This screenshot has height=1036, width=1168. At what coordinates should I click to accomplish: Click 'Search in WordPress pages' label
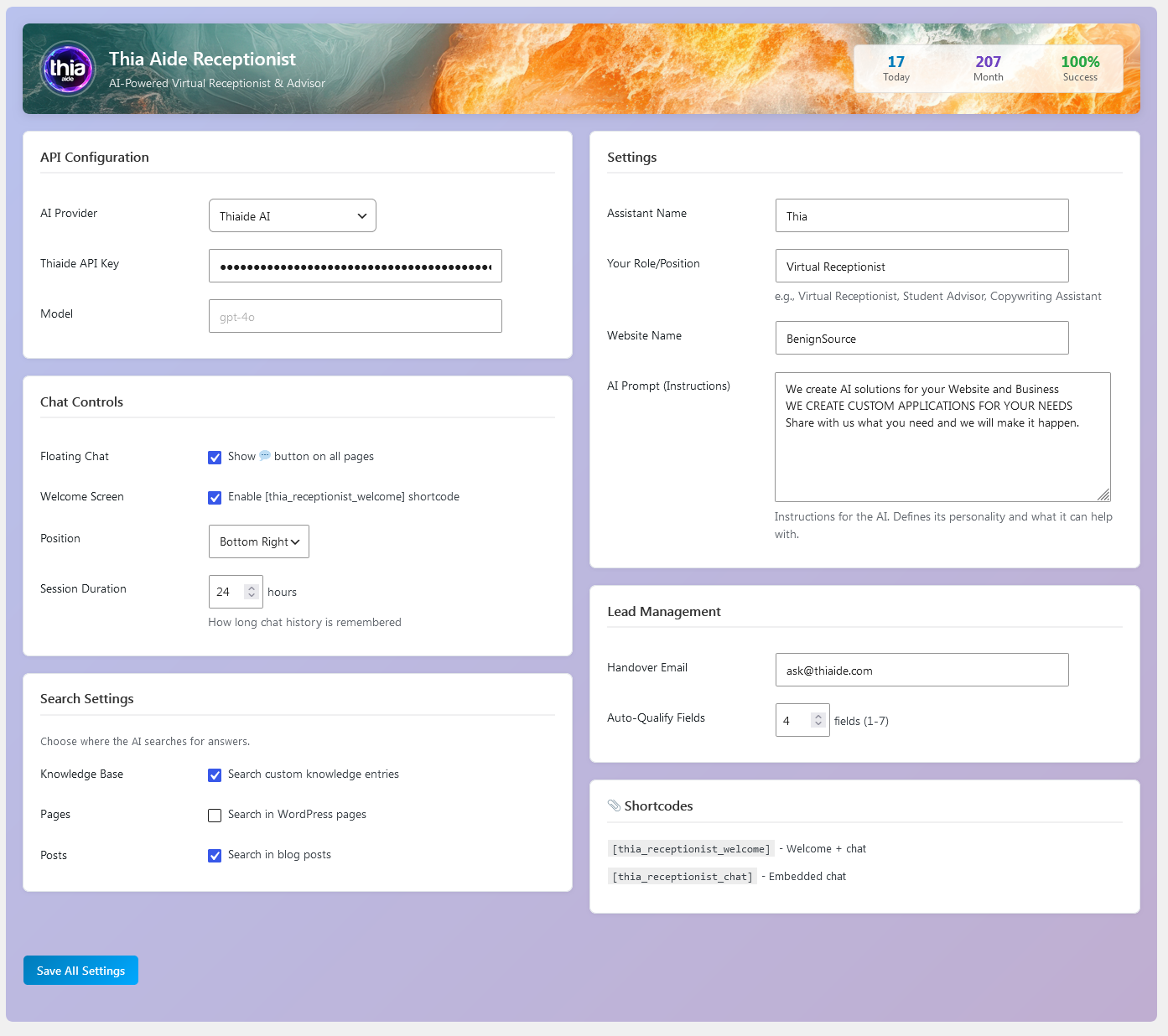297,814
